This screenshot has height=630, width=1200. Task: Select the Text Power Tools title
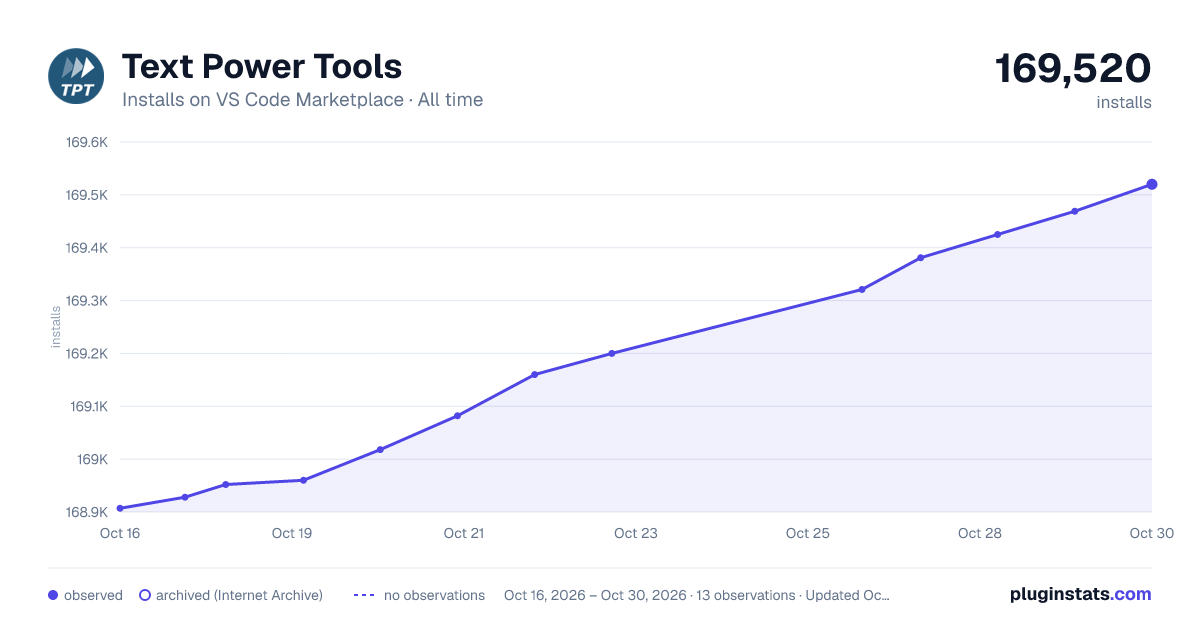[x=262, y=67]
